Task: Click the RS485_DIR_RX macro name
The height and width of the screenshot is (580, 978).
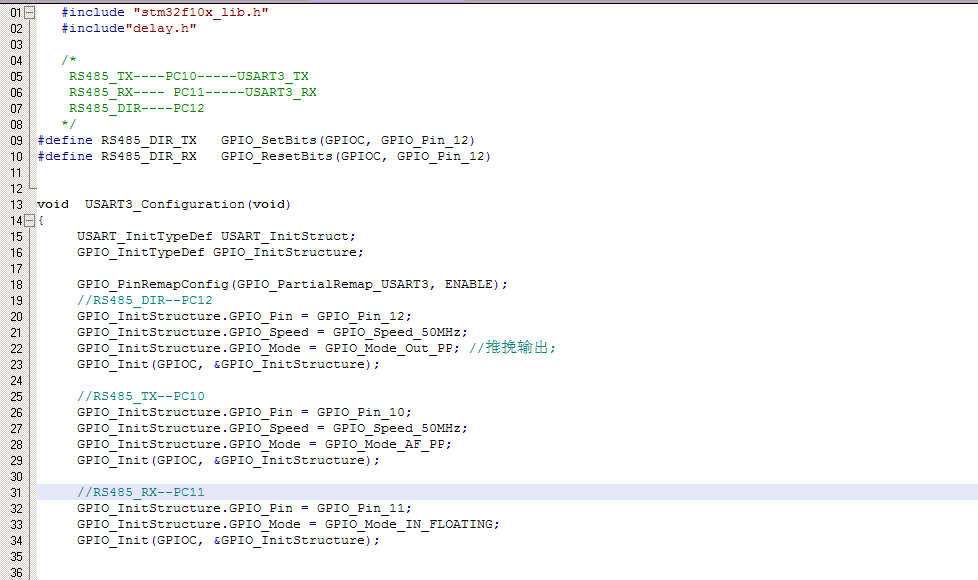Action: [148, 156]
